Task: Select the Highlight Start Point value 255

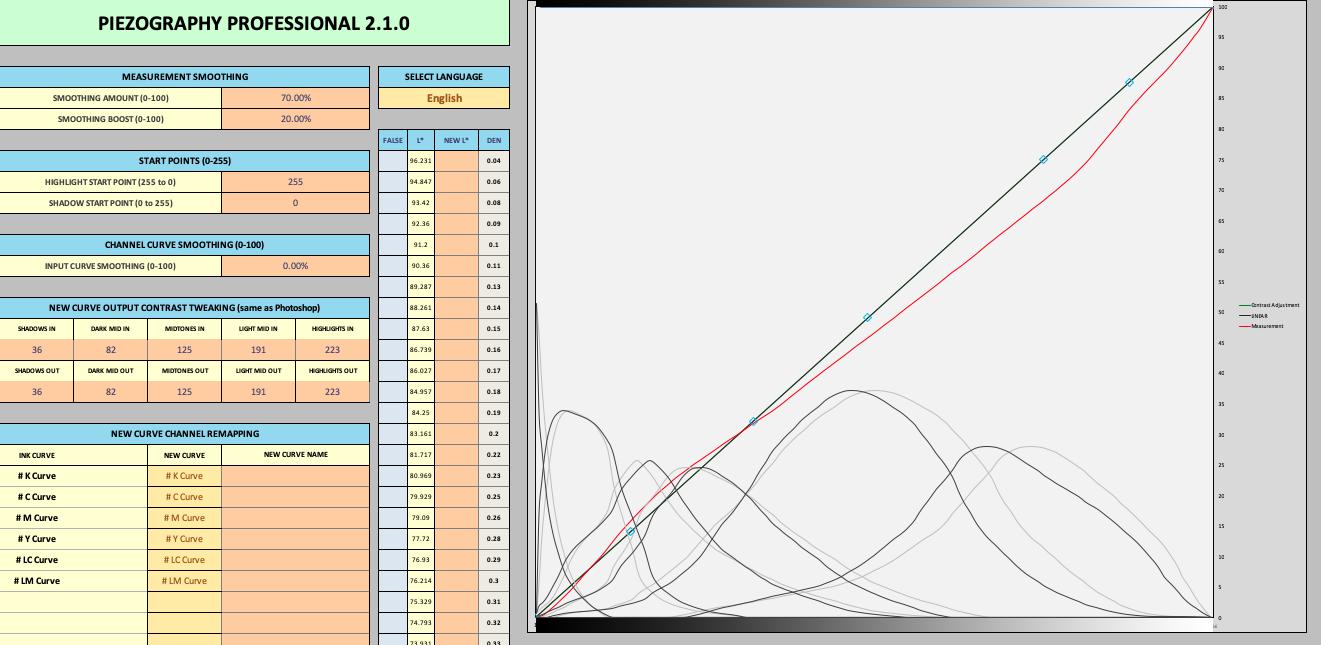Action: coord(295,182)
